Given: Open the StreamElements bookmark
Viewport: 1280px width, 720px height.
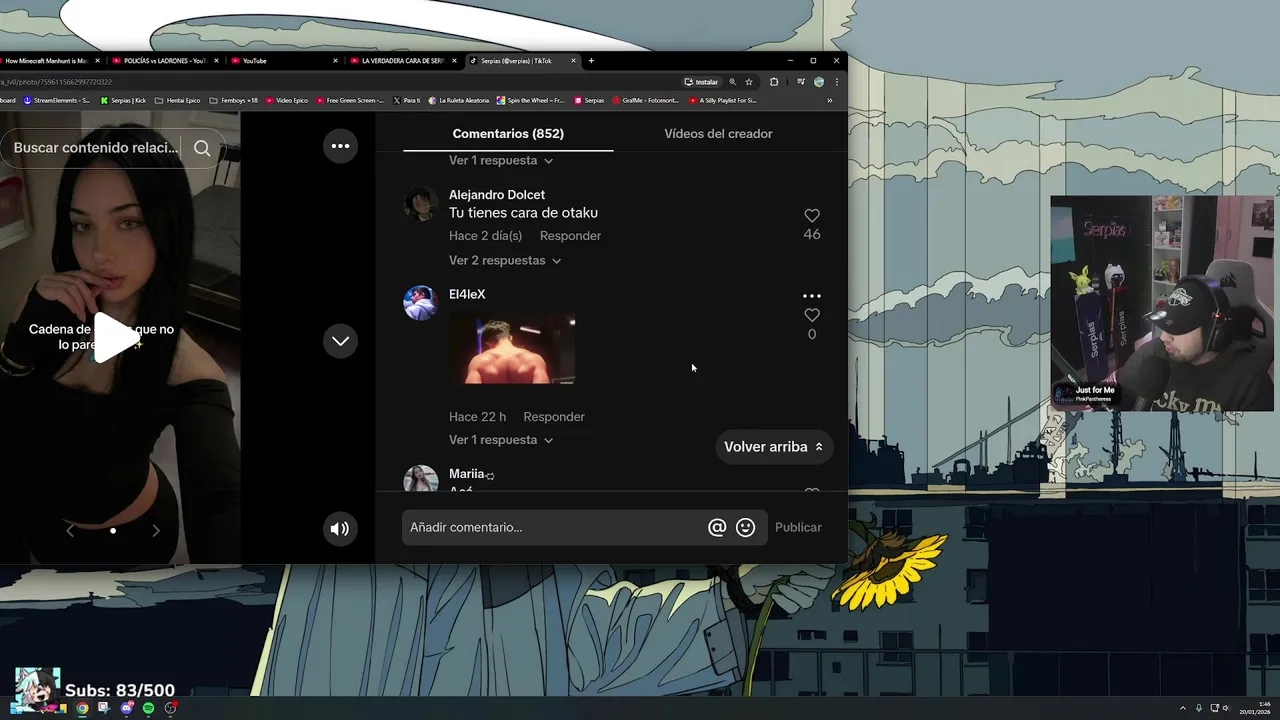Looking at the screenshot, I should pos(57,100).
